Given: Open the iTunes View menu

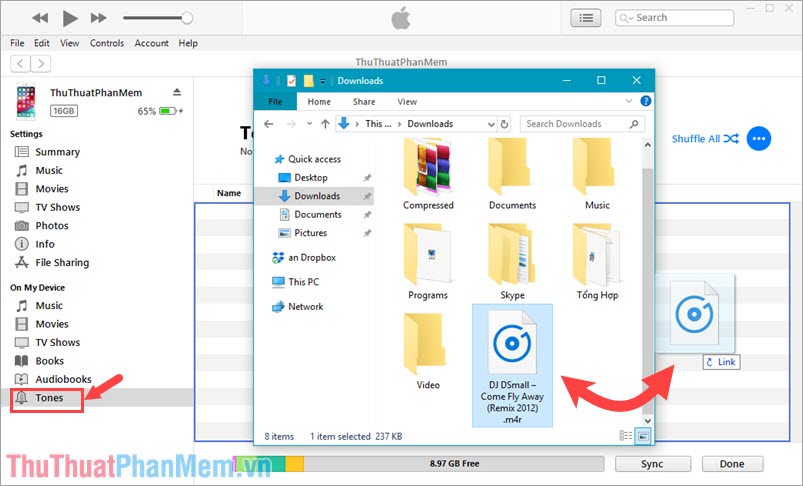Looking at the screenshot, I should pos(69,43).
